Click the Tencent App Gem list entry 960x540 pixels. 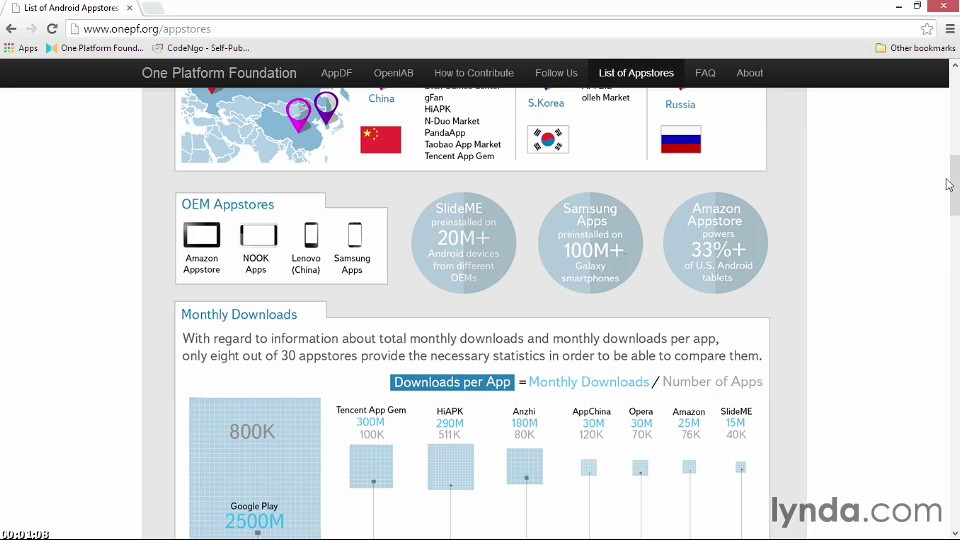coord(459,156)
